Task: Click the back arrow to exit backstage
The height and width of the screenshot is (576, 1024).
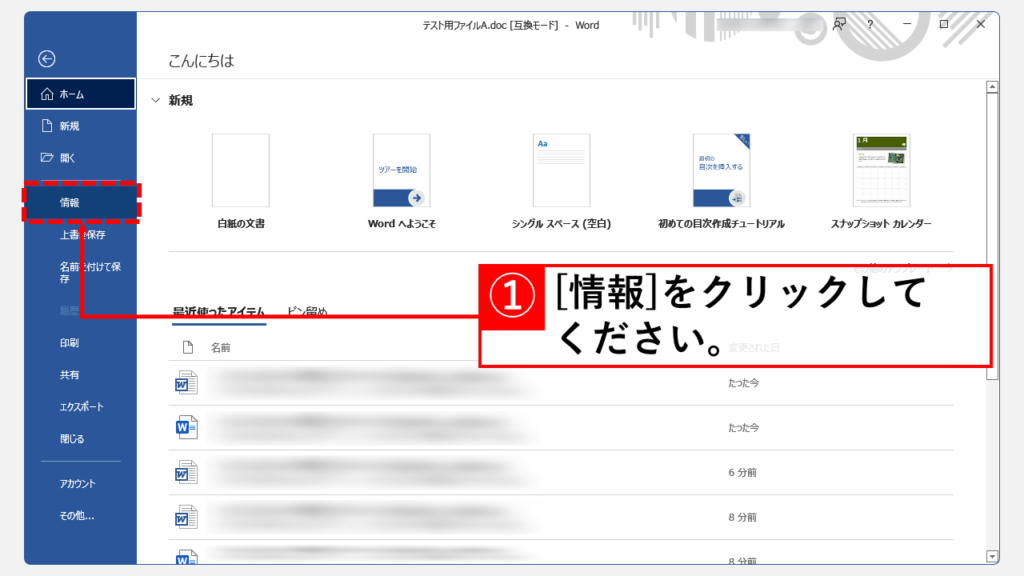Action: click(47, 59)
